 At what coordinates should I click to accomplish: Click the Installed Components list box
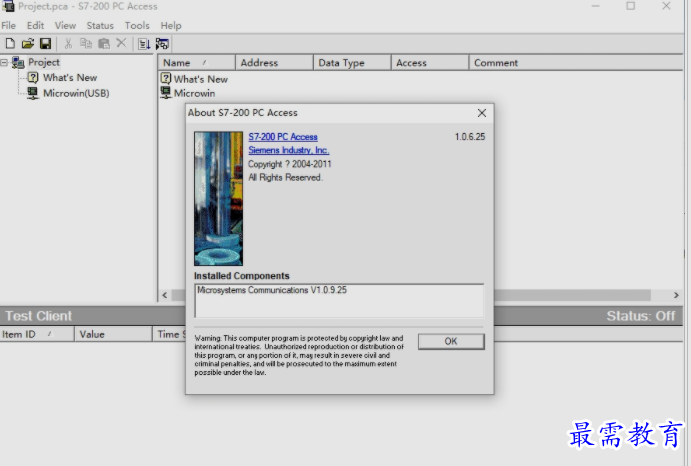[x=339, y=301]
